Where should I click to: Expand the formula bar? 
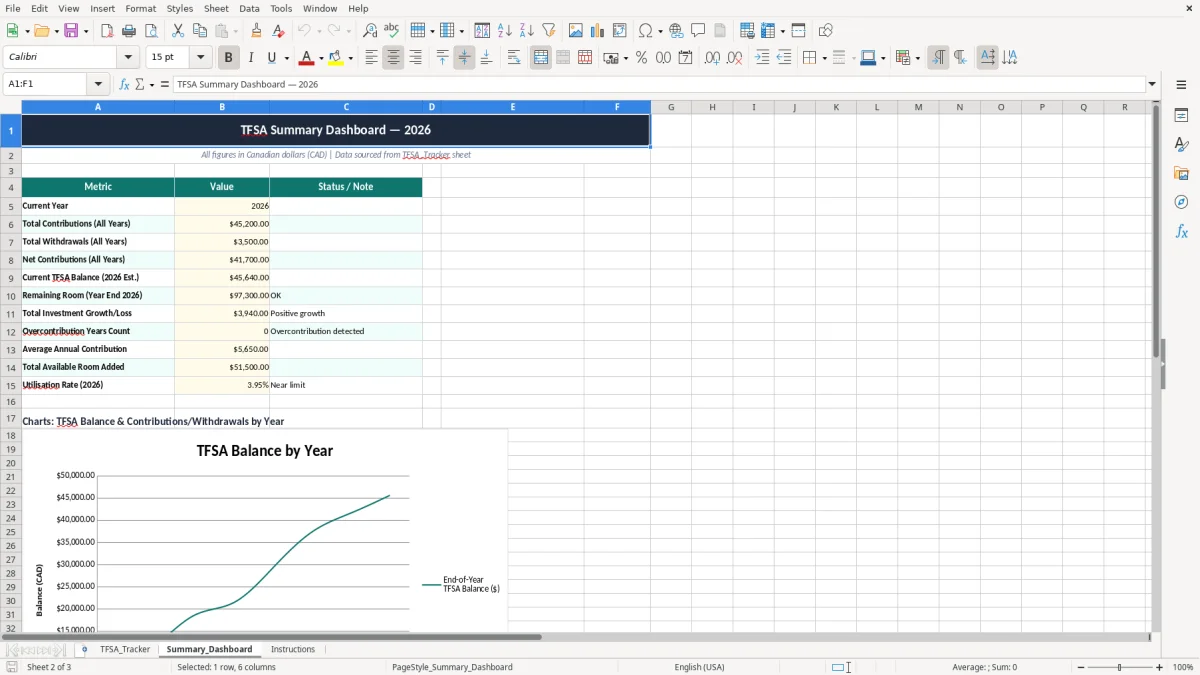[x=1152, y=84]
